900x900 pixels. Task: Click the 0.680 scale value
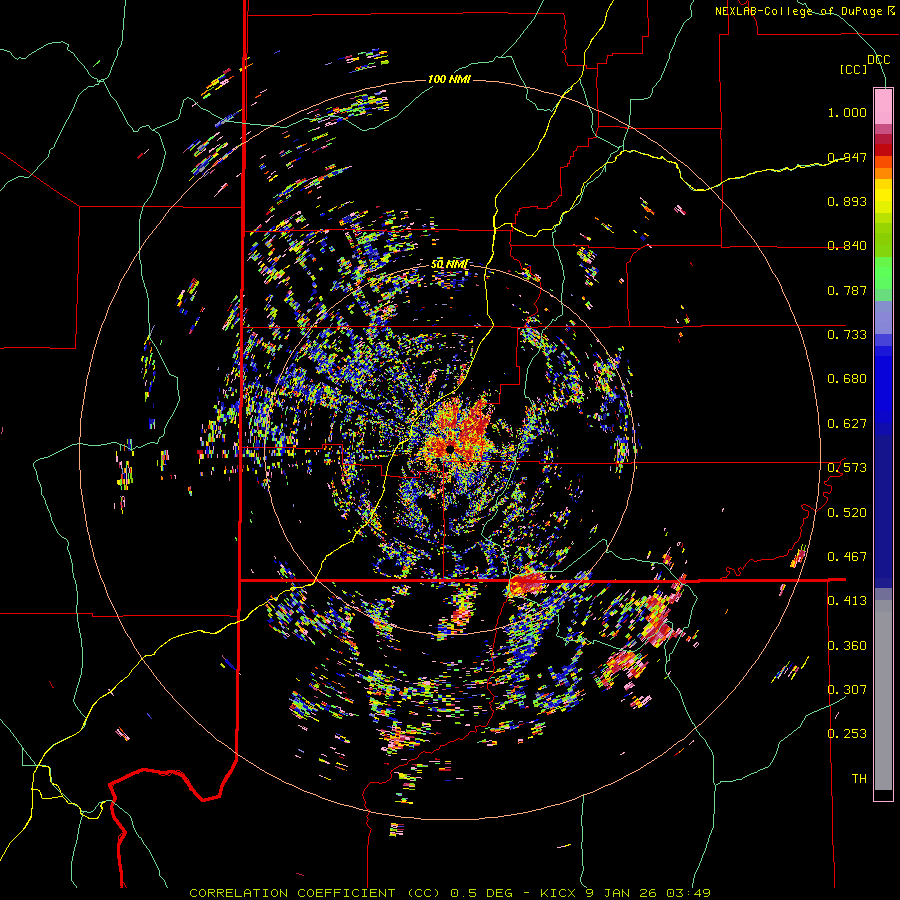tap(847, 379)
